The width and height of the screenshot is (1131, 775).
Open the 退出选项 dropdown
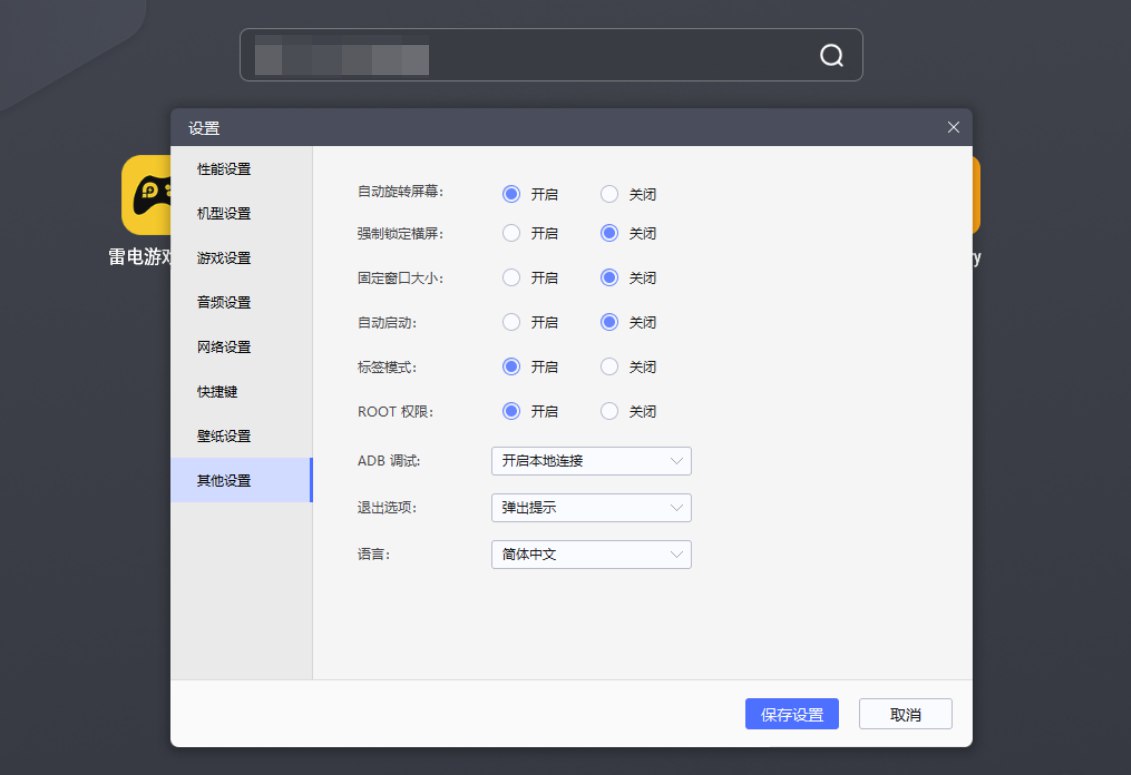point(591,508)
